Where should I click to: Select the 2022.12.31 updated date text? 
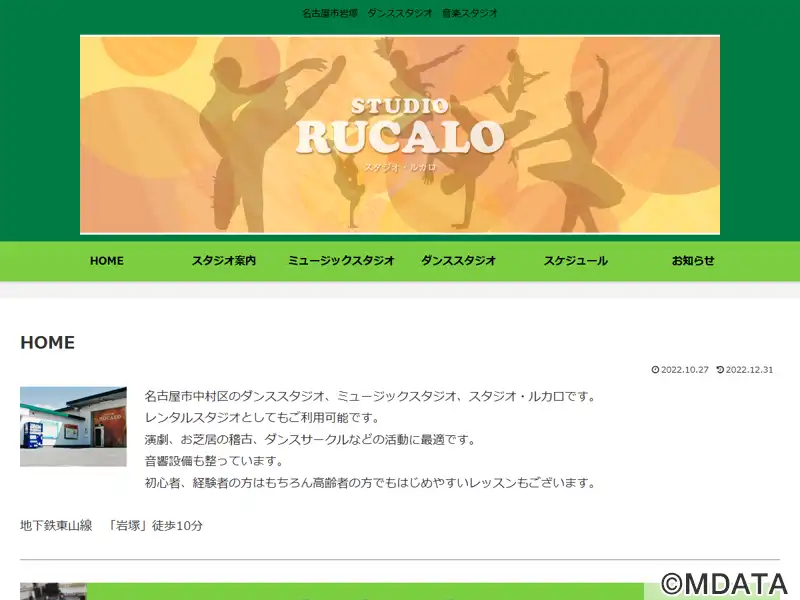749,370
